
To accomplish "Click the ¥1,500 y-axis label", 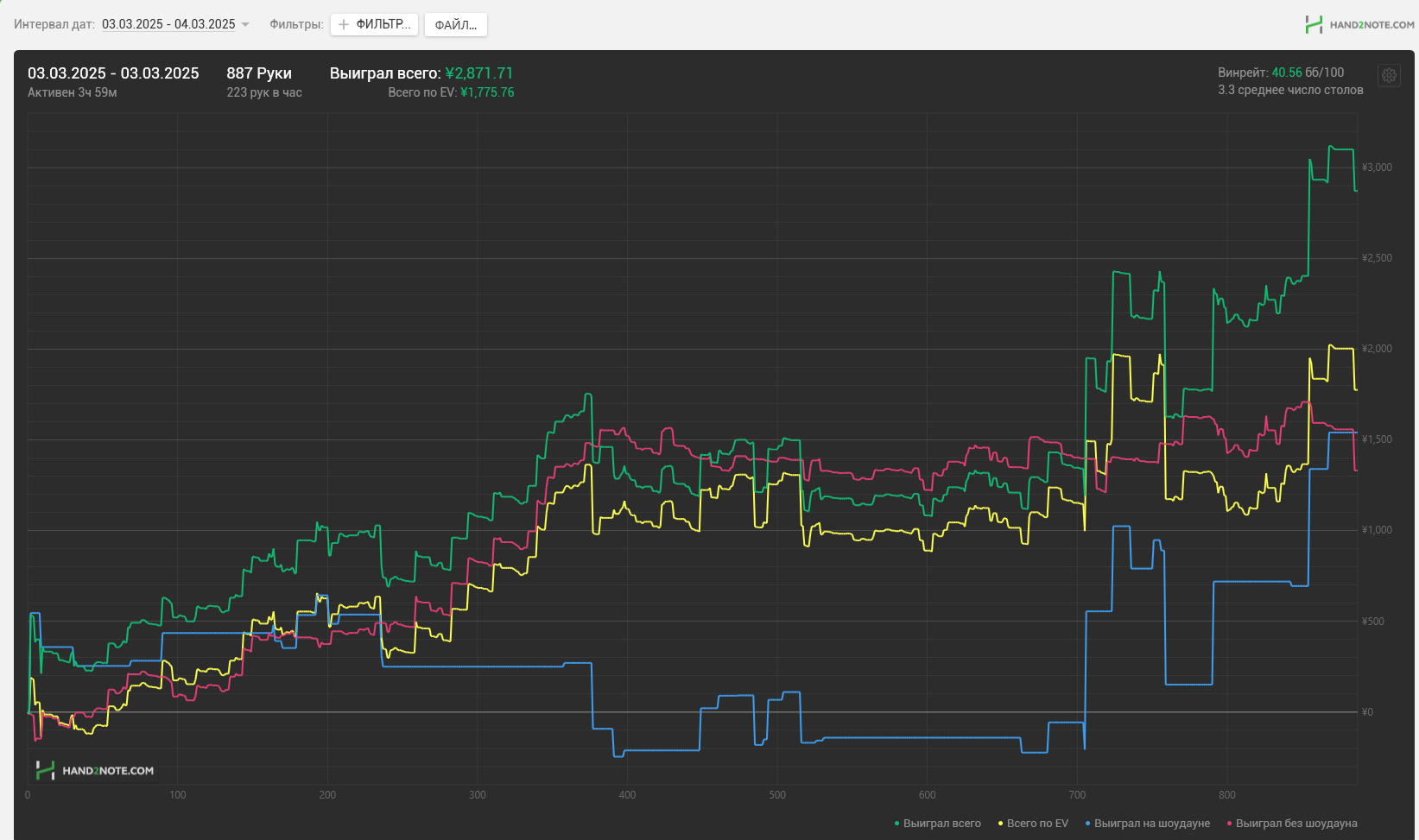I will click(x=1377, y=439).
